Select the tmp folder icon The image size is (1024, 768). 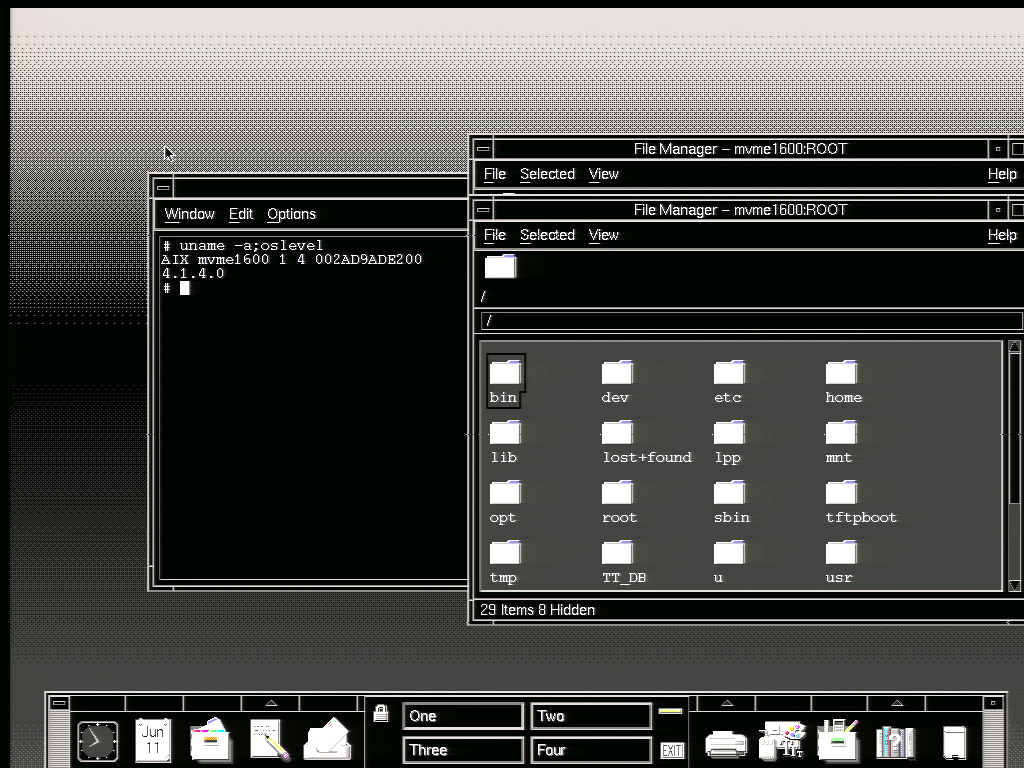point(505,552)
